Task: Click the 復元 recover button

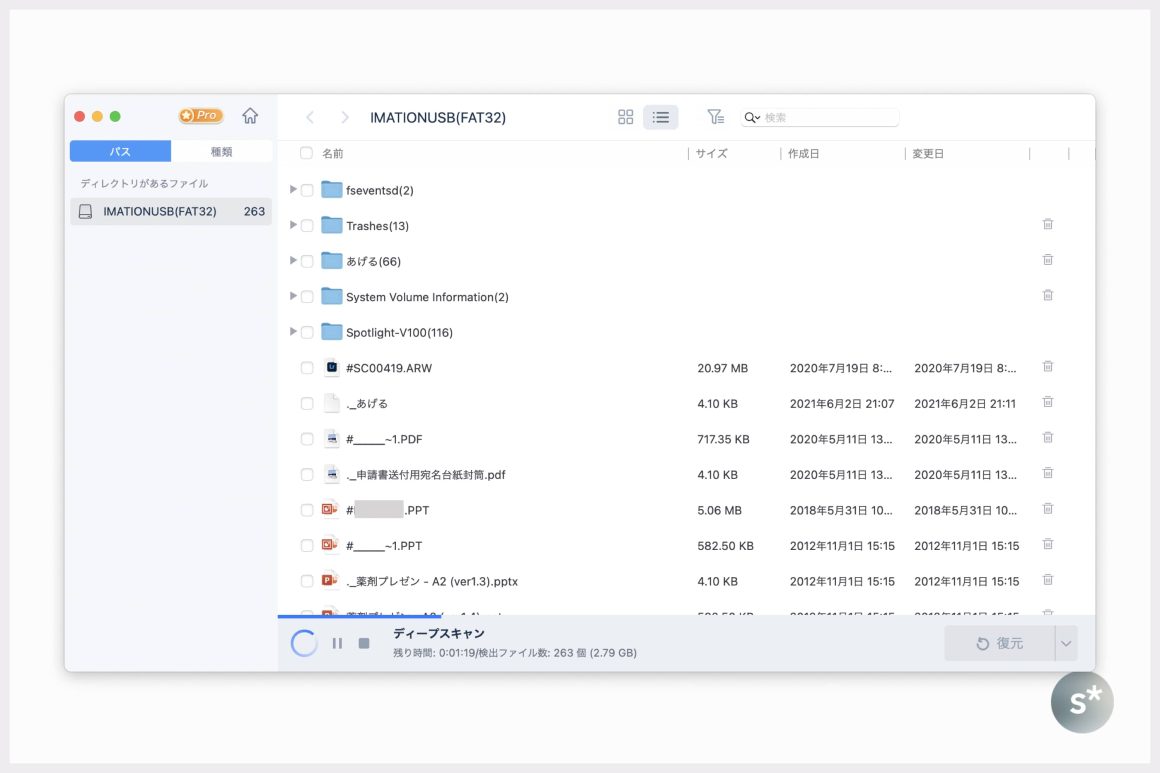Action: [x=999, y=644]
